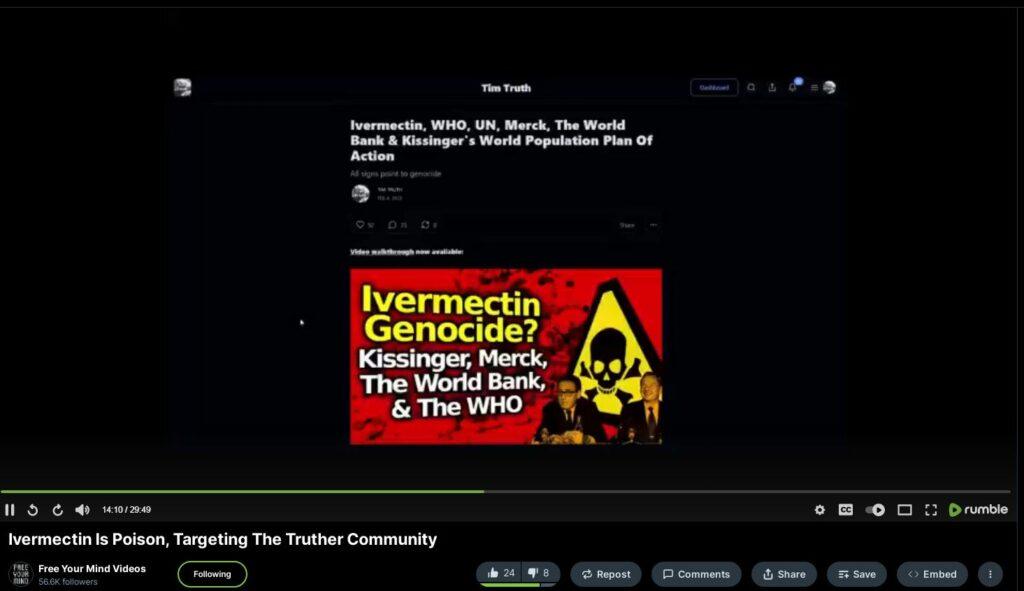This screenshot has height=591, width=1024.
Task: Open more options three-dot menu
Action: tap(990, 574)
